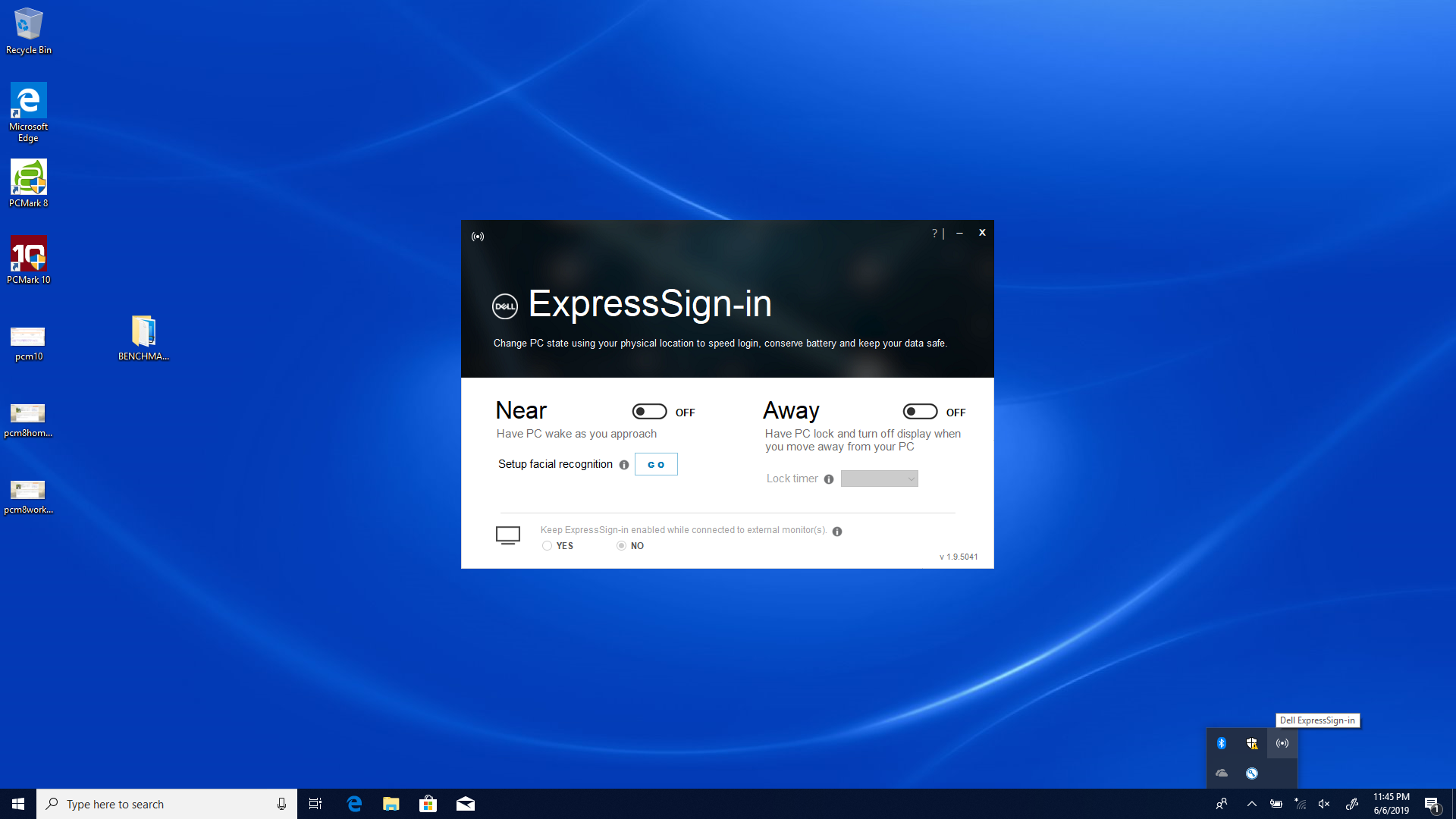Select the Microsoft Edge desktop shortcut
1456x819 pixels.
29,112
